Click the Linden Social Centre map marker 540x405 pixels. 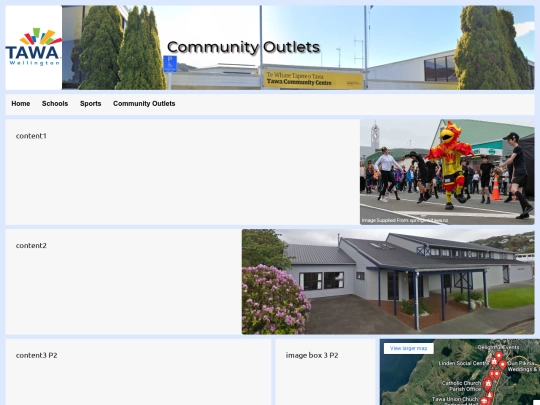[494, 362]
